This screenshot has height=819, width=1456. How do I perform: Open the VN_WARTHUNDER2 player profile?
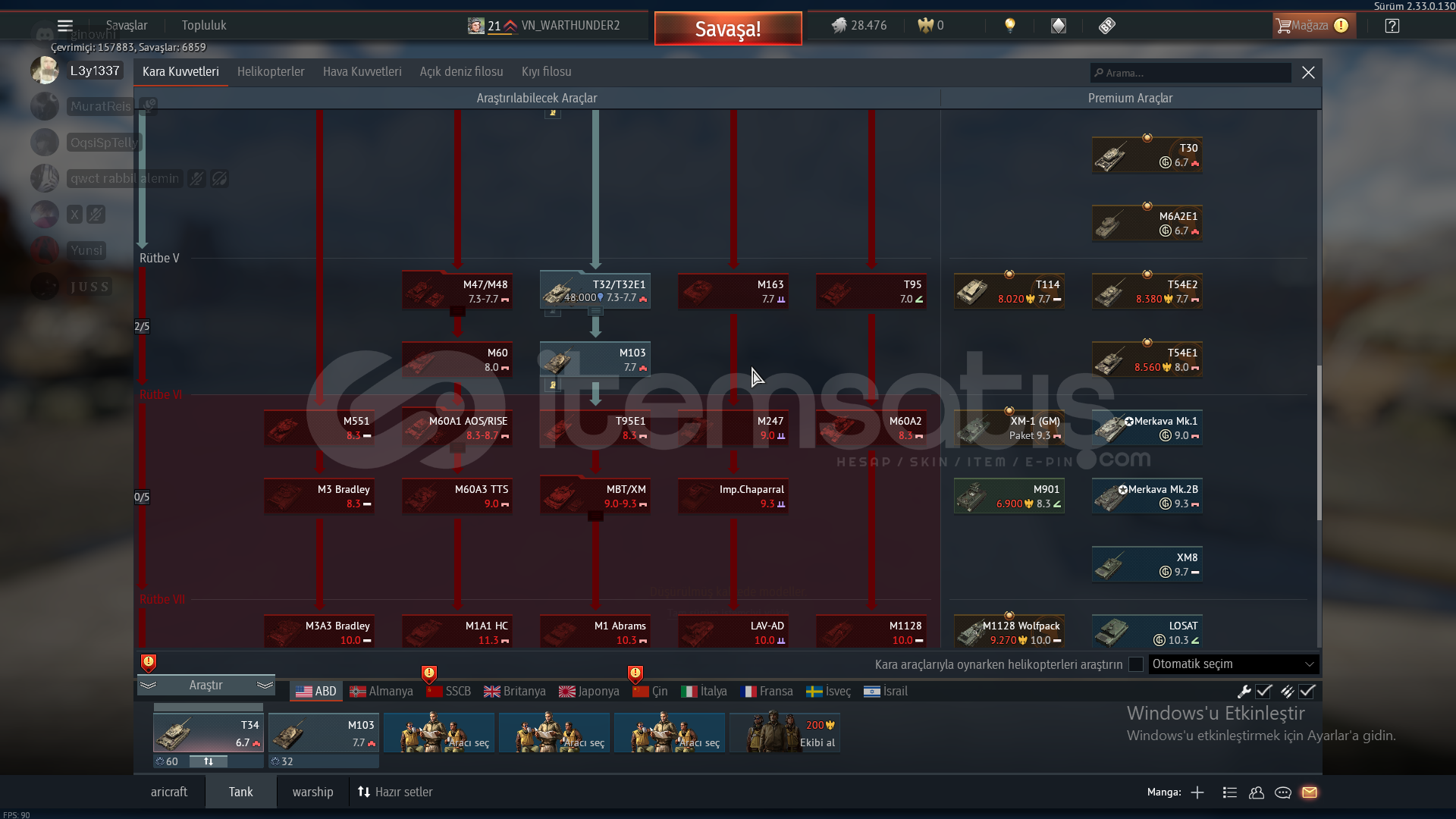(x=570, y=26)
